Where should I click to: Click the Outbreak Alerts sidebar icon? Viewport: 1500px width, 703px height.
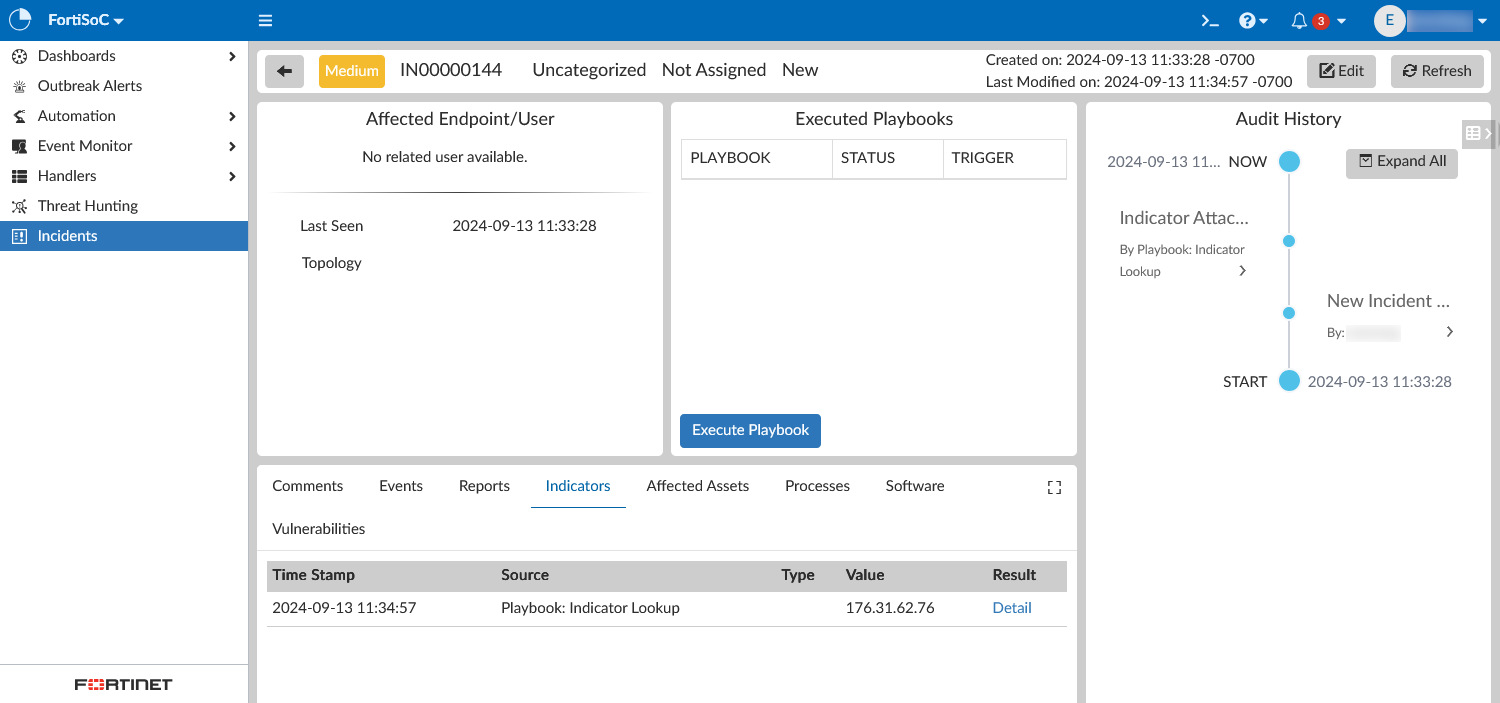(x=19, y=86)
